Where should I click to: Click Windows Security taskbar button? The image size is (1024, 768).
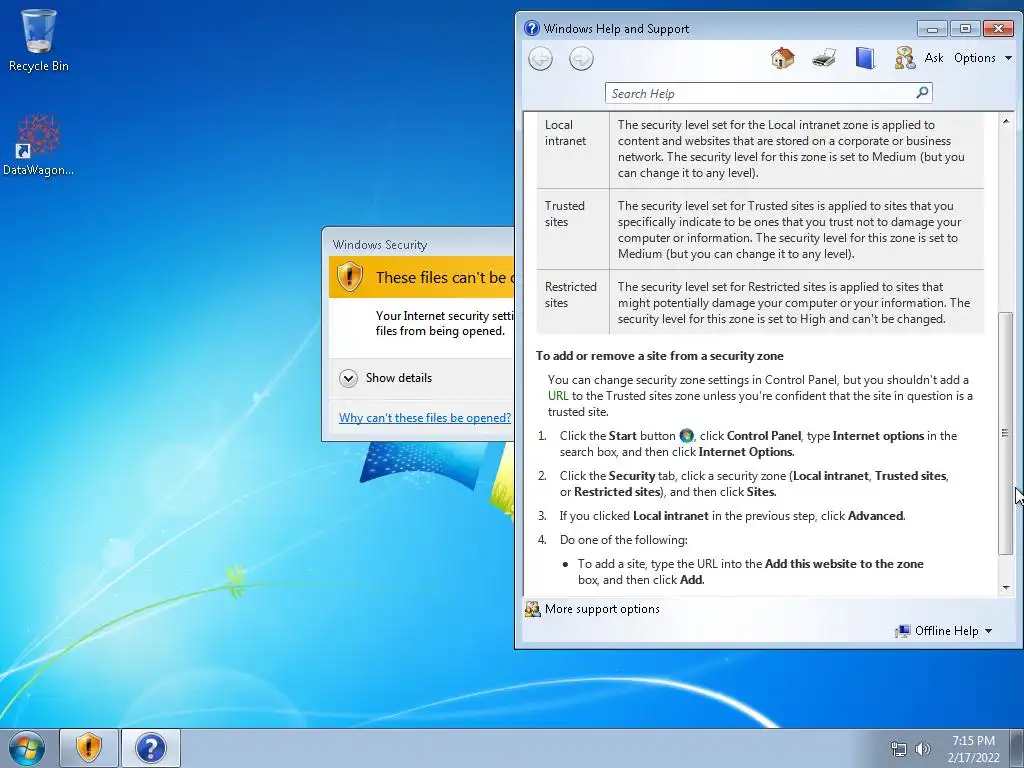click(89, 748)
